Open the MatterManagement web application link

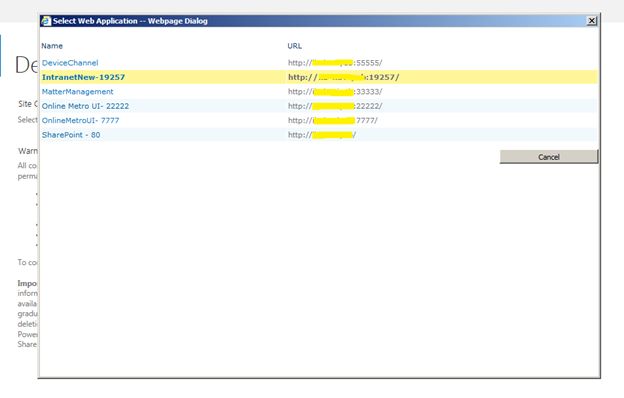78,92
